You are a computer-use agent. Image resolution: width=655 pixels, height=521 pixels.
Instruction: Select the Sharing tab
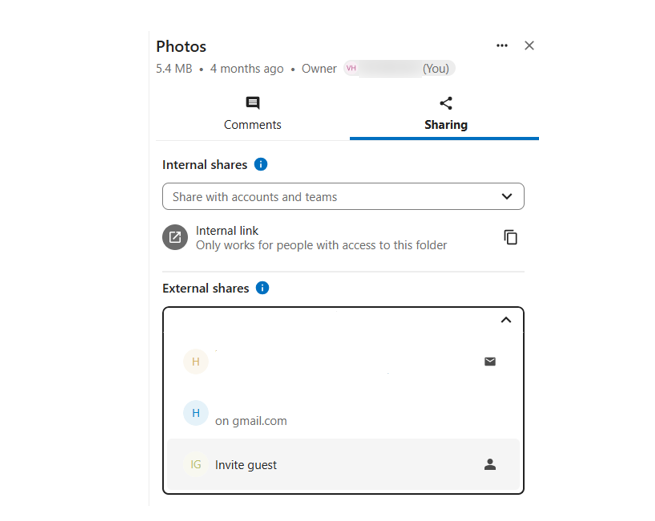[x=445, y=114]
